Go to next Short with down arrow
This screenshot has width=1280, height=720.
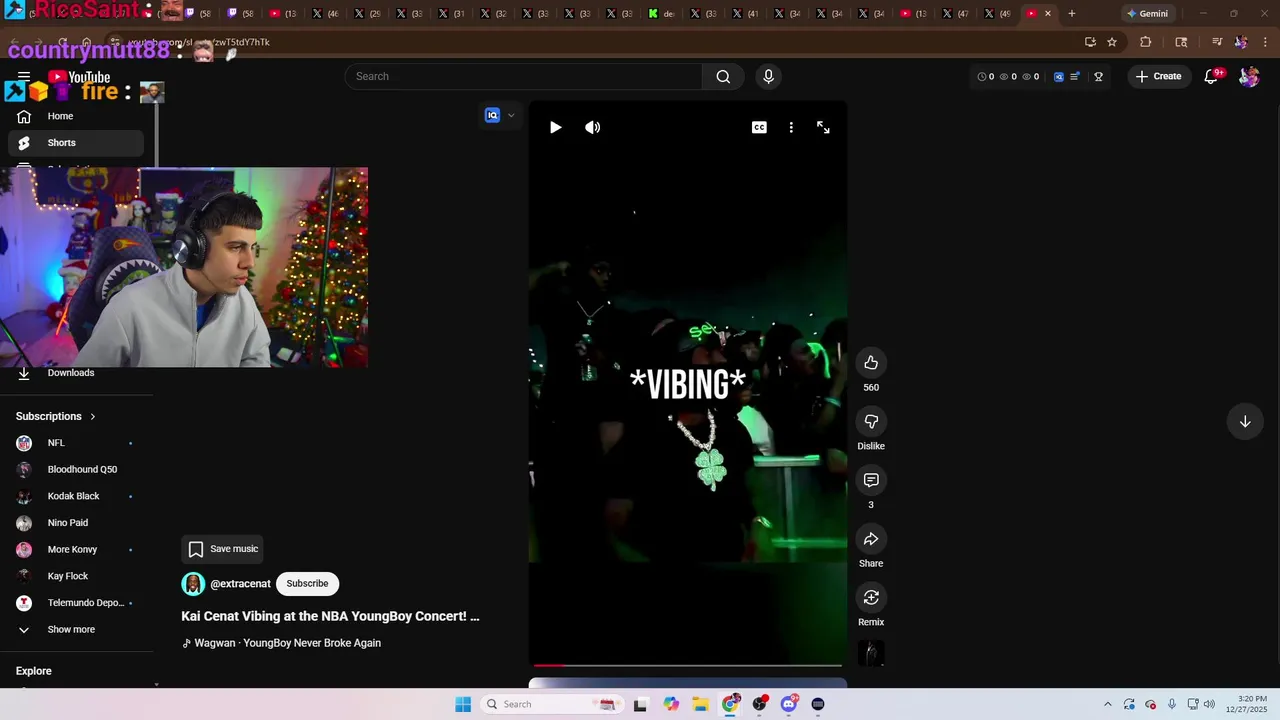coord(1245,422)
